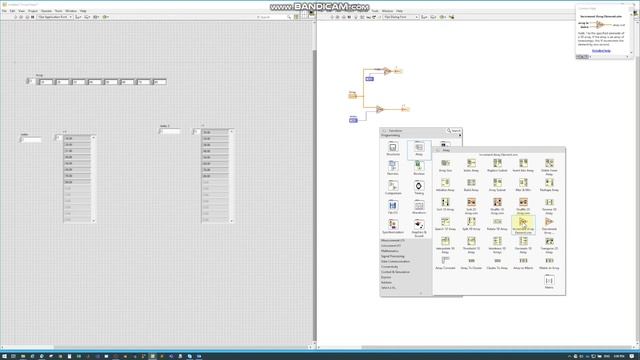The image size is (640, 360).
Task: Select Transpose 2D Array function
Action: (x=549, y=245)
